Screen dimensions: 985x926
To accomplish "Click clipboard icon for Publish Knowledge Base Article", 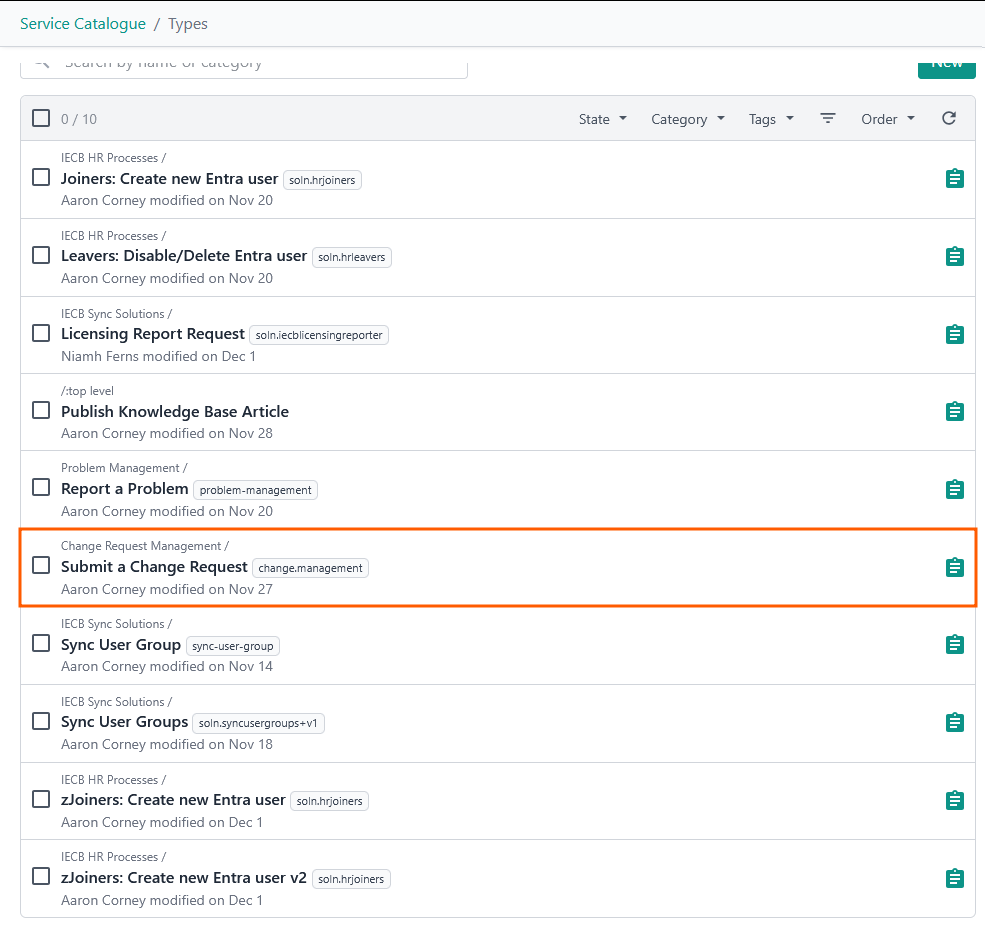I will click(955, 411).
